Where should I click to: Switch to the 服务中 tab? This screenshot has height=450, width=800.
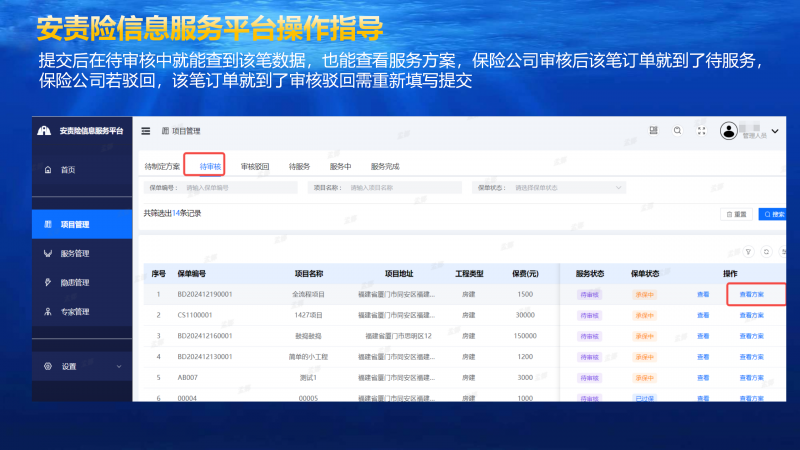(340, 166)
